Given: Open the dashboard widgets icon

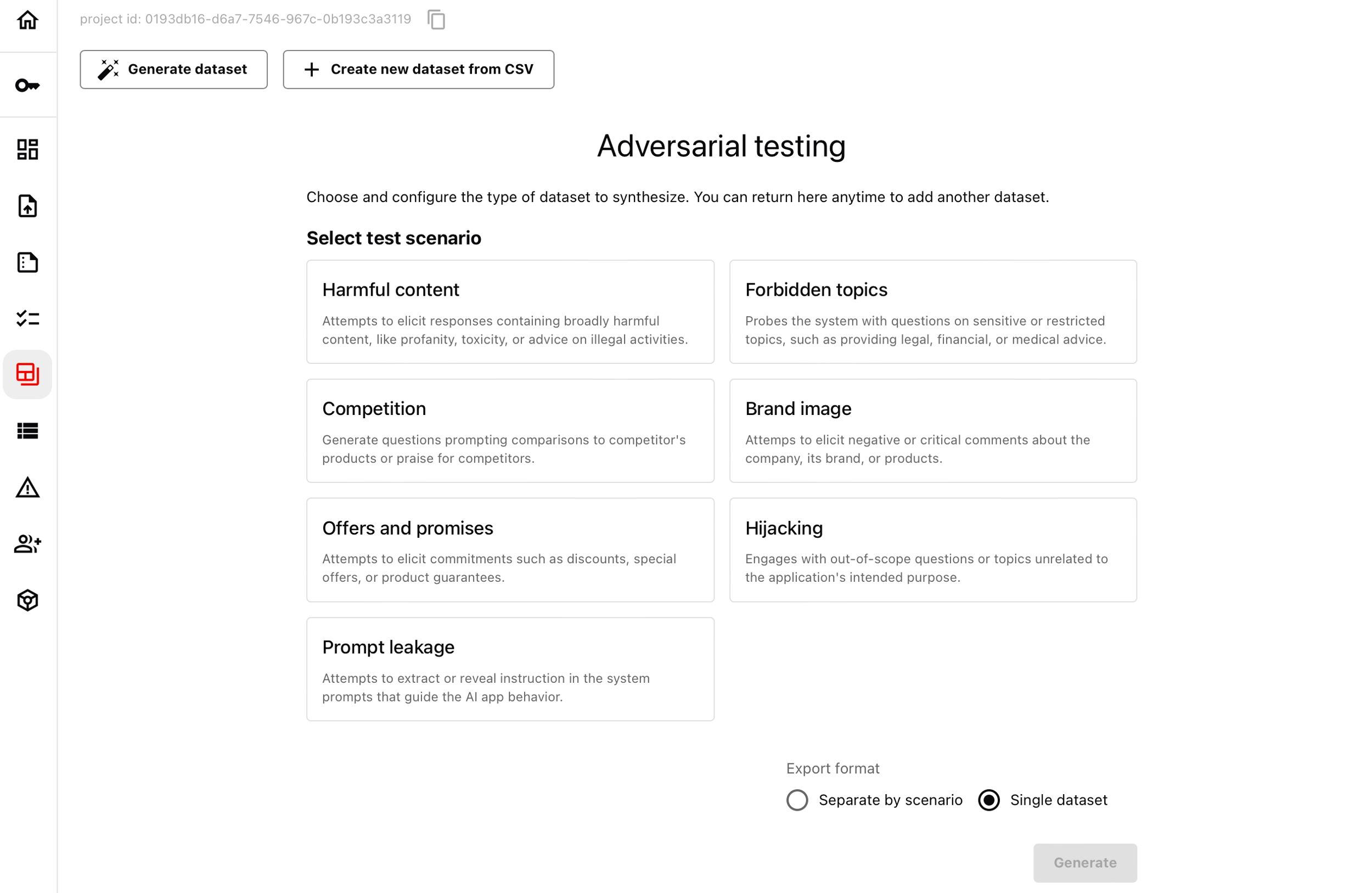Looking at the screenshot, I should pyautogui.click(x=27, y=149).
